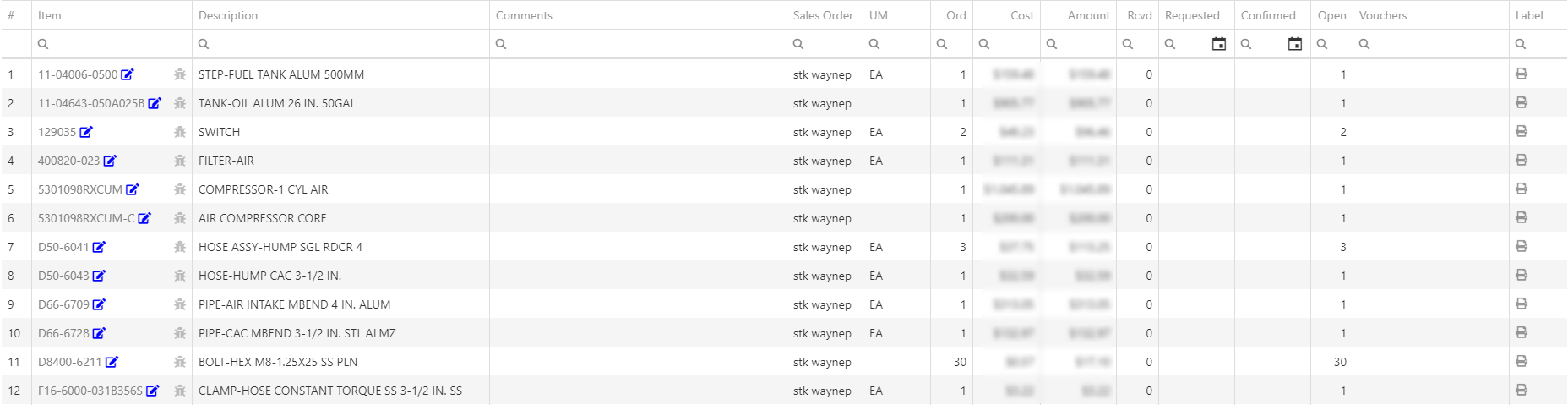Edit item D50-6043 with pencil icon
1568x405 pixels.
99,276
